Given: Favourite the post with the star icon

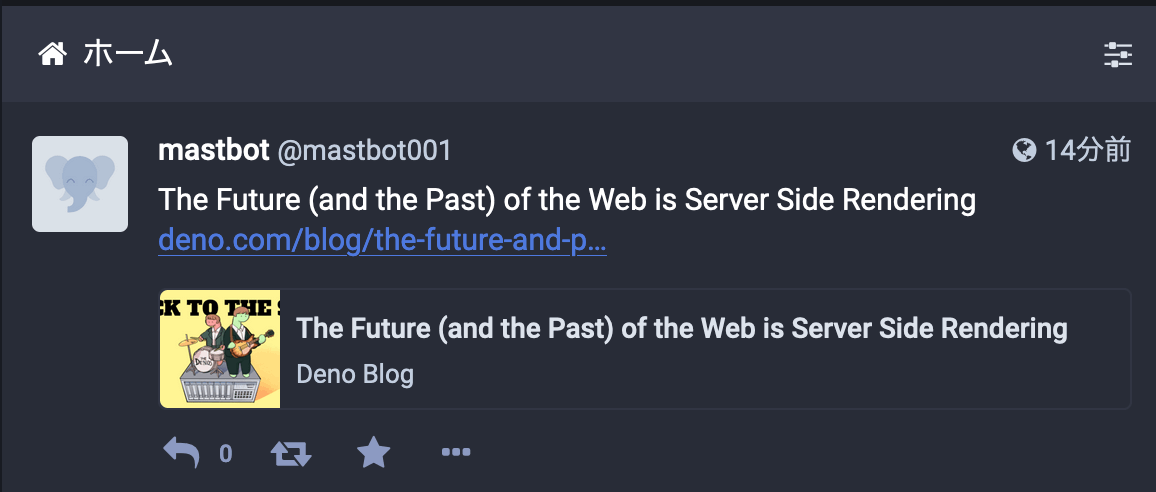Looking at the screenshot, I should tap(374, 452).
